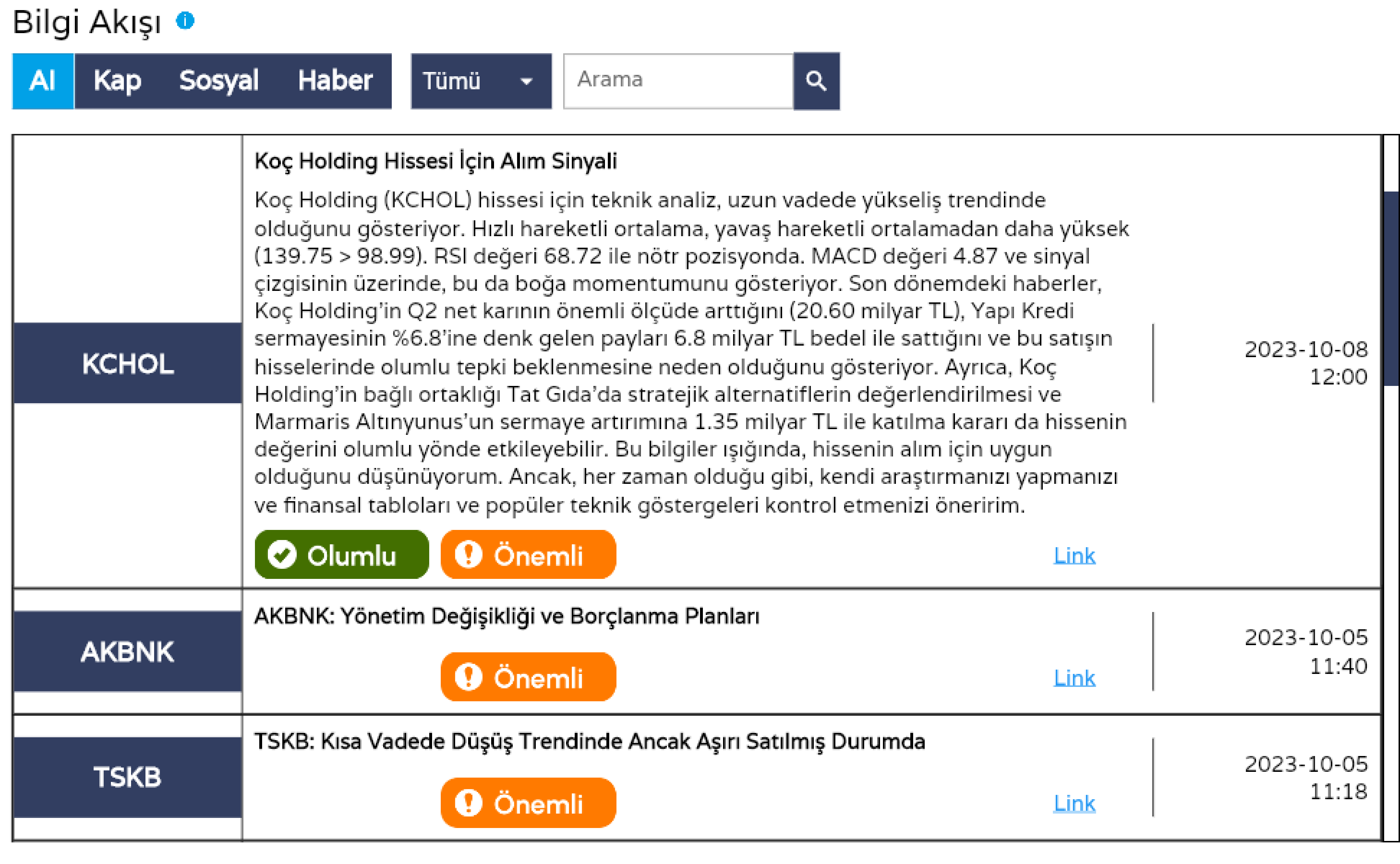Open the Sosyal tab
Viewport: 1400px width, 864px height.
coord(219,81)
